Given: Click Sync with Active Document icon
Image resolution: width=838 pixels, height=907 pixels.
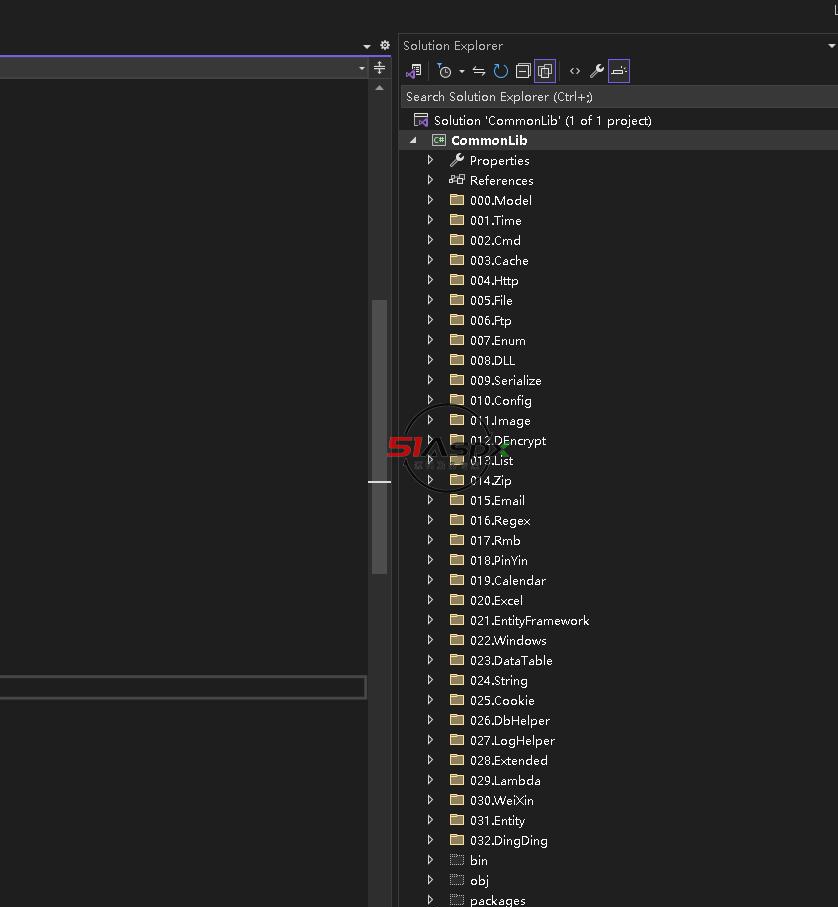Looking at the screenshot, I should pos(479,71).
